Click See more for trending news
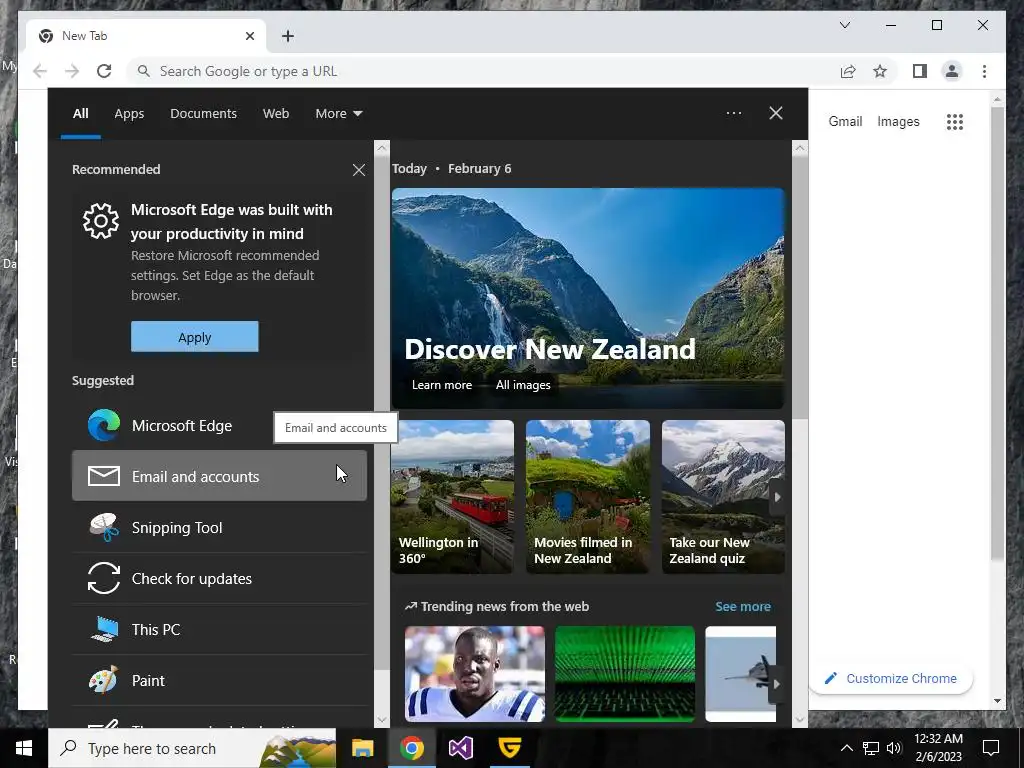This screenshot has width=1024, height=768. tap(743, 607)
